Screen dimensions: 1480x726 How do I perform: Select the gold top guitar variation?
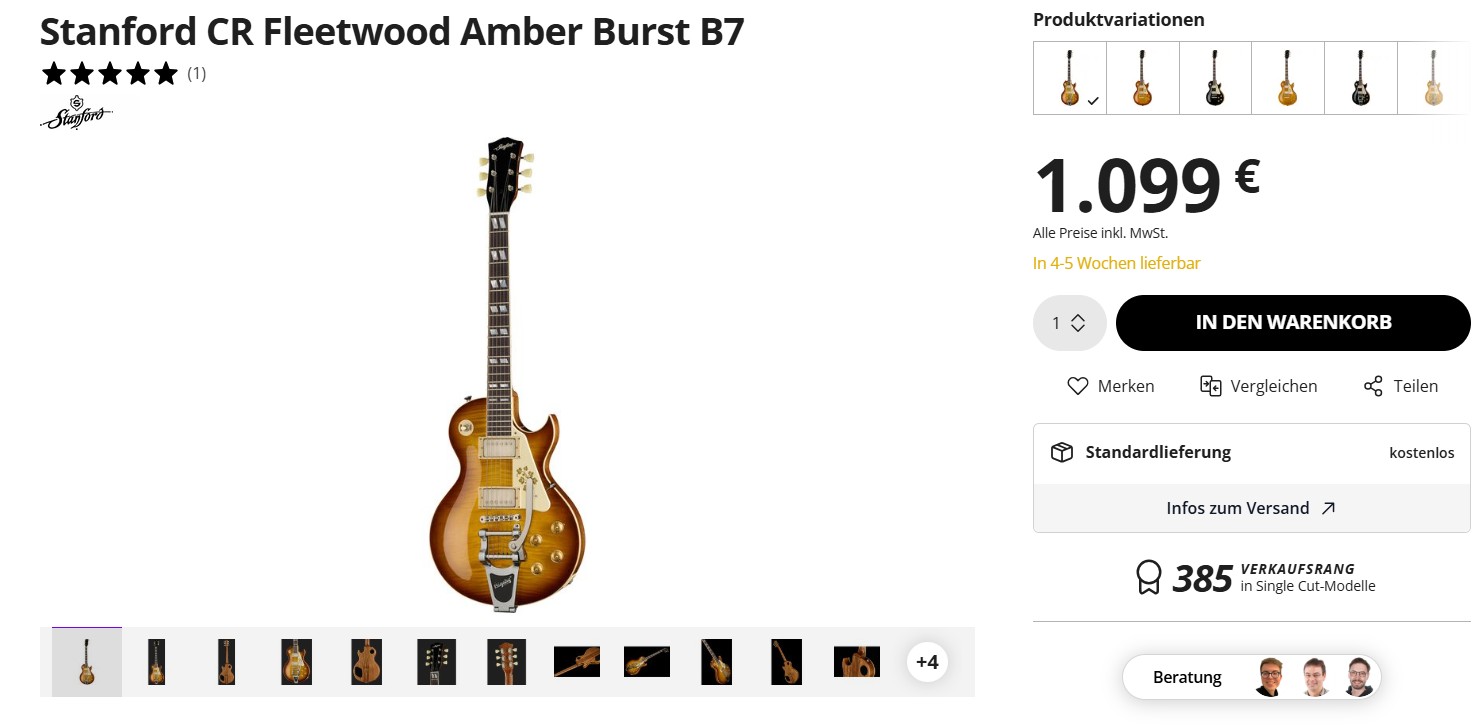coord(1288,78)
